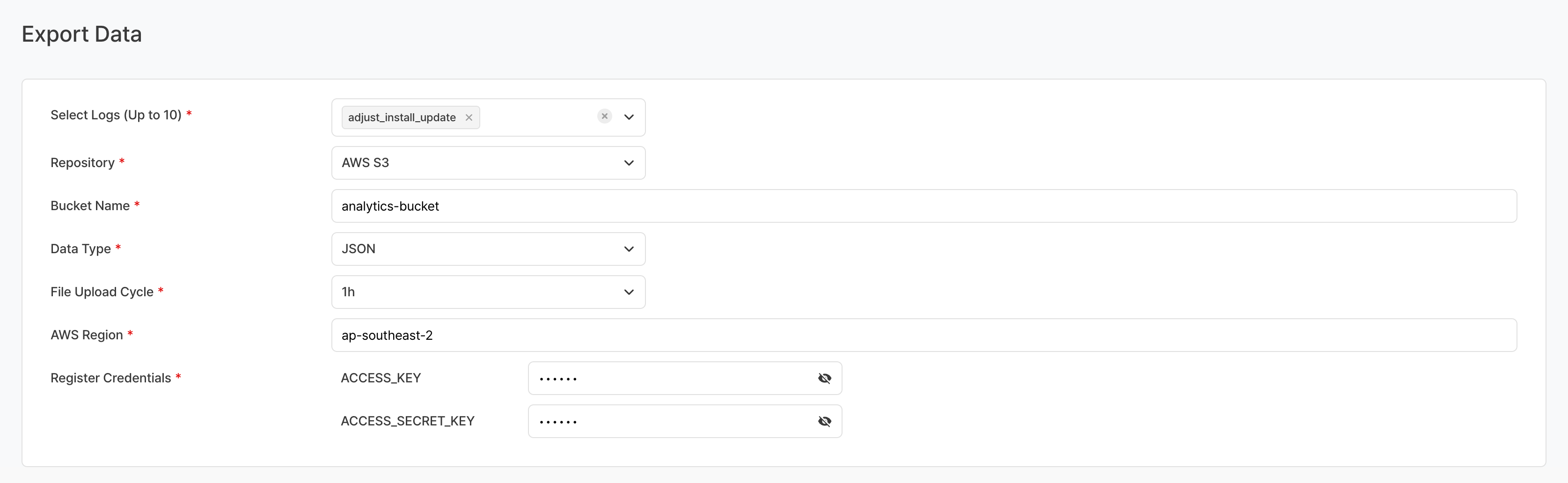The image size is (1568, 483).
Task: Click the Register Credentials label
Action: [110, 378]
